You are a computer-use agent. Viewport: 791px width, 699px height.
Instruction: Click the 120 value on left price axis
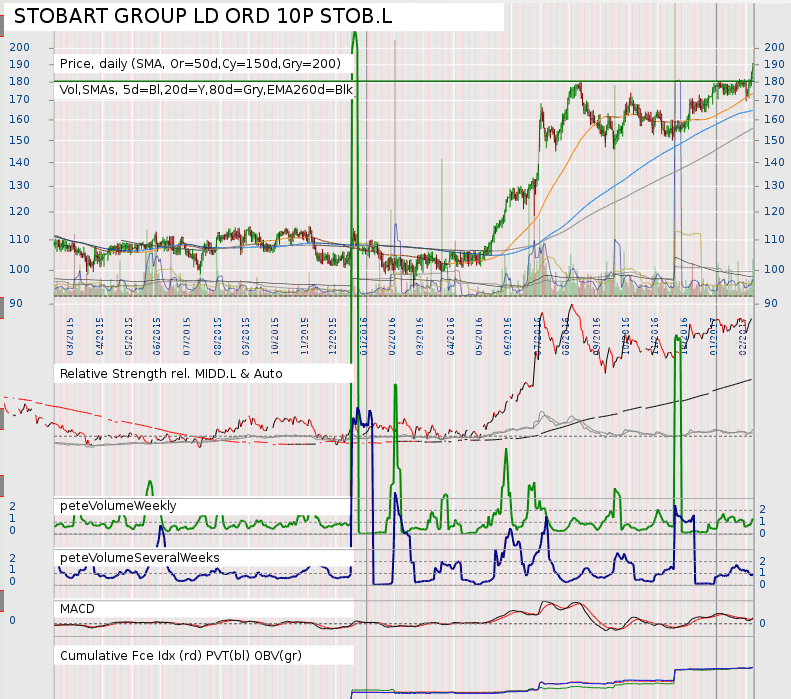coord(20,211)
